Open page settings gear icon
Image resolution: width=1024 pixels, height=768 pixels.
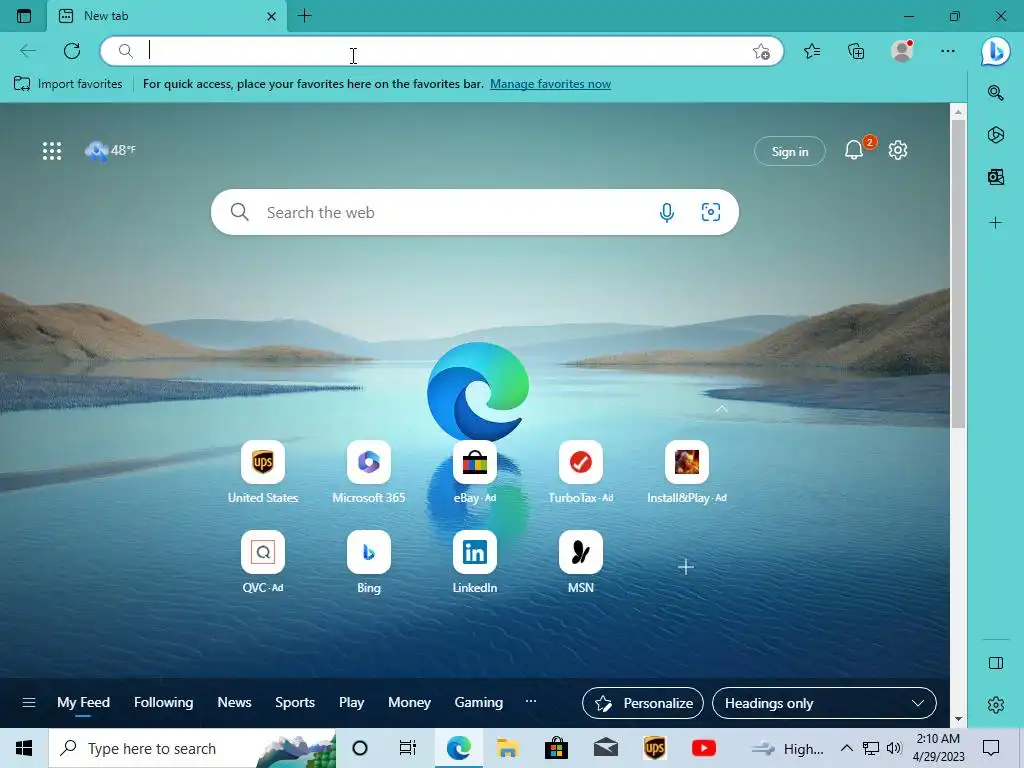point(898,150)
